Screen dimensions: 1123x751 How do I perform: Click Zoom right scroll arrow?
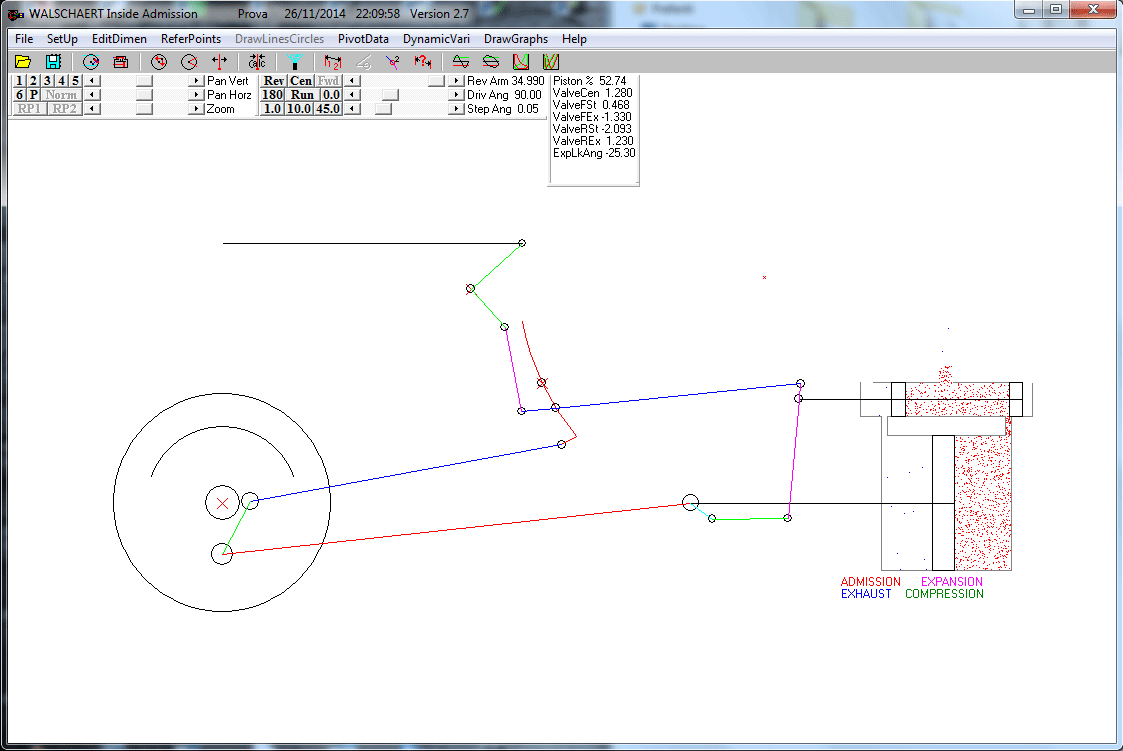196,109
